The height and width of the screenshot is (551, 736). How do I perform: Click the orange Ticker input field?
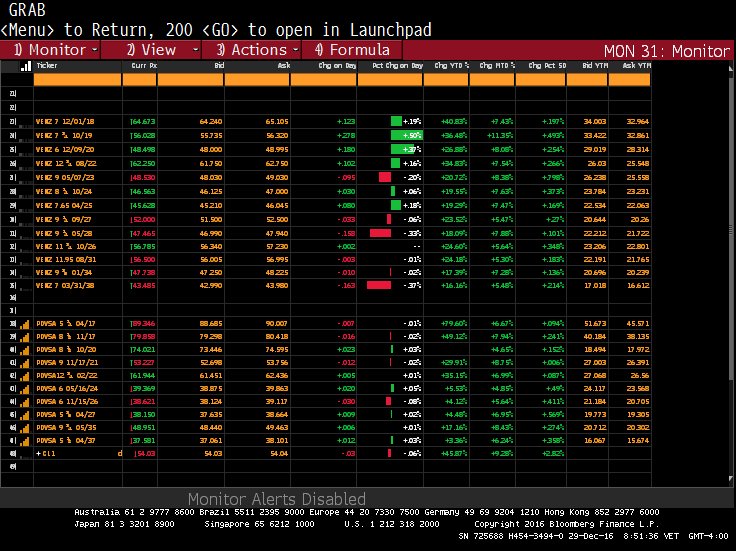77,80
